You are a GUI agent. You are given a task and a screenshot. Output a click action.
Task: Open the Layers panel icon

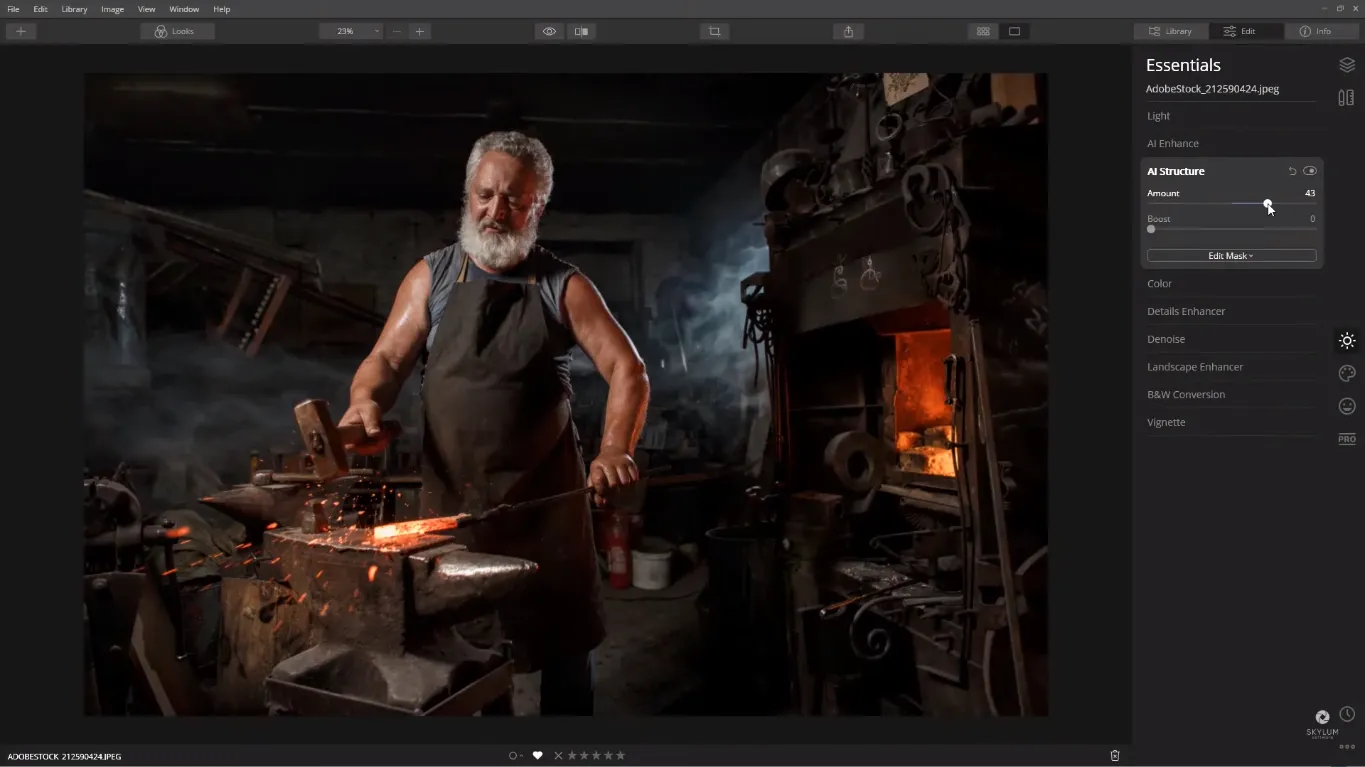[1346, 65]
